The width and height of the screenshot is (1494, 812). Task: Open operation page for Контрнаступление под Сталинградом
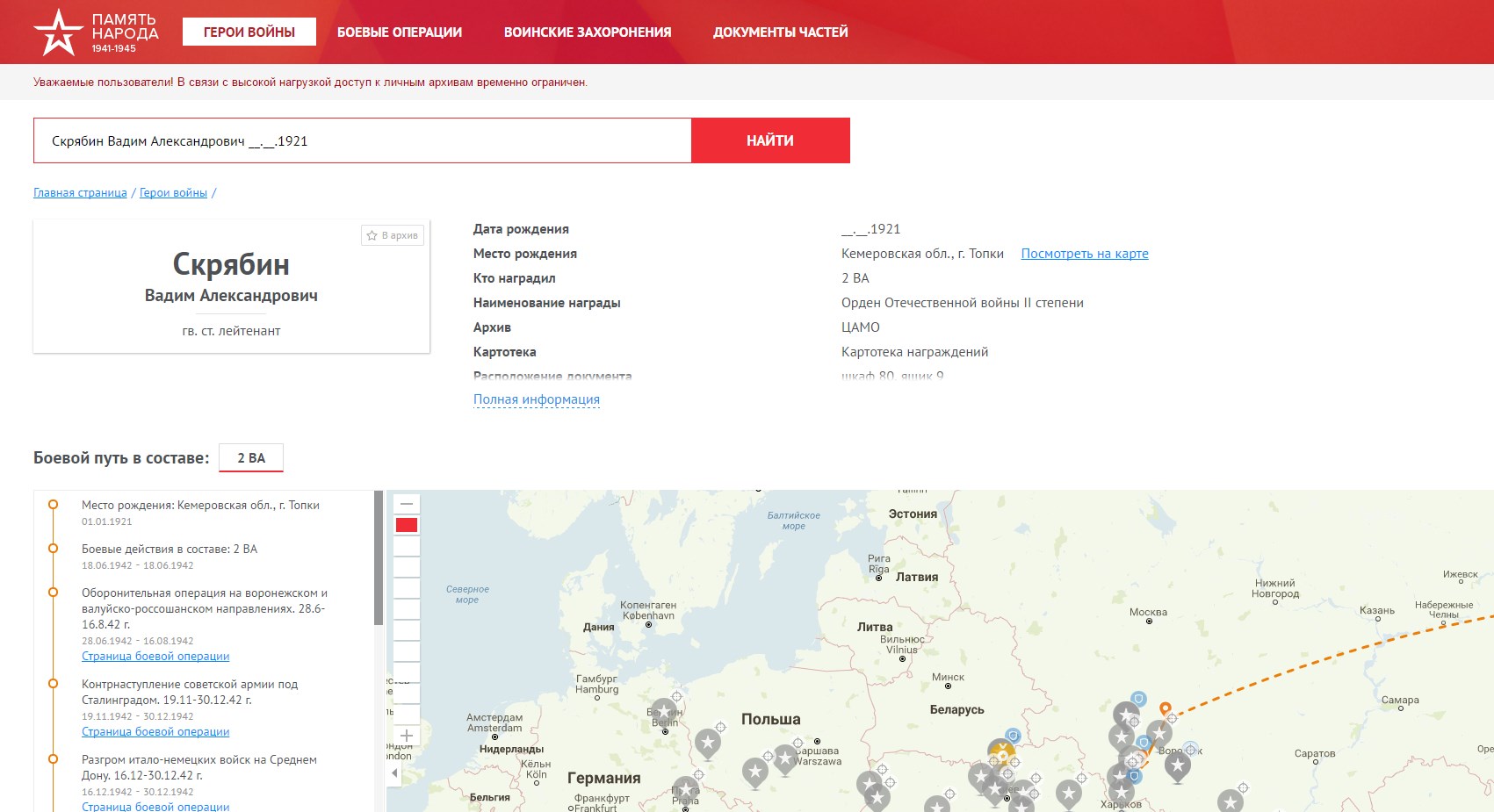coord(155,732)
